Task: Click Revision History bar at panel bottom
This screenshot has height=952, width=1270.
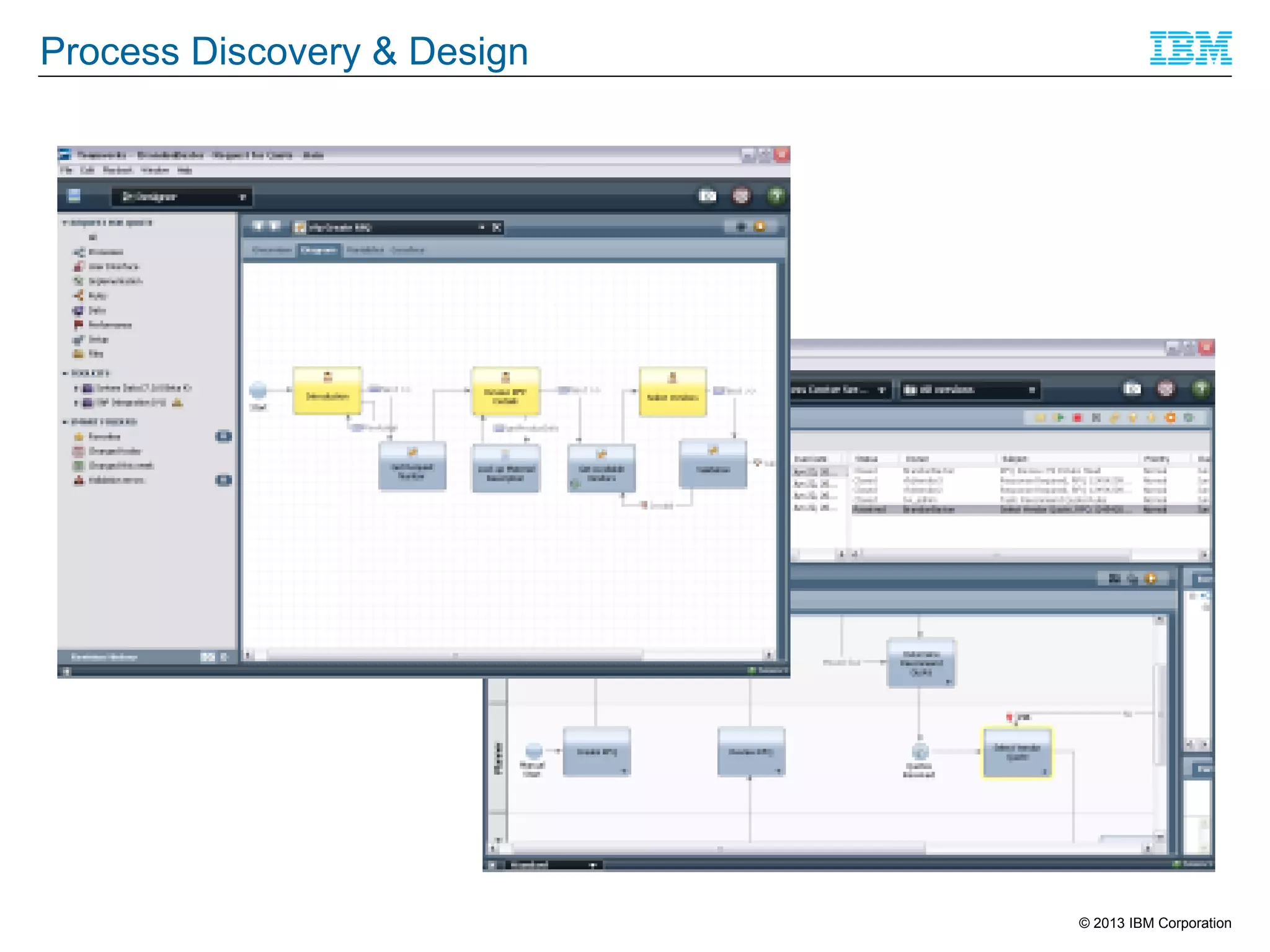Action: [146, 657]
